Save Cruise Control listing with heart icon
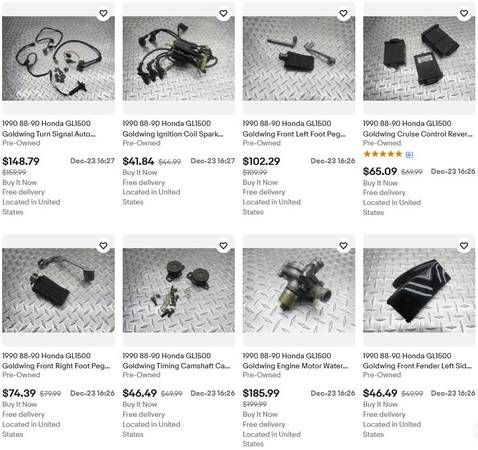The height and width of the screenshot is (450, 478). [464, 13]
